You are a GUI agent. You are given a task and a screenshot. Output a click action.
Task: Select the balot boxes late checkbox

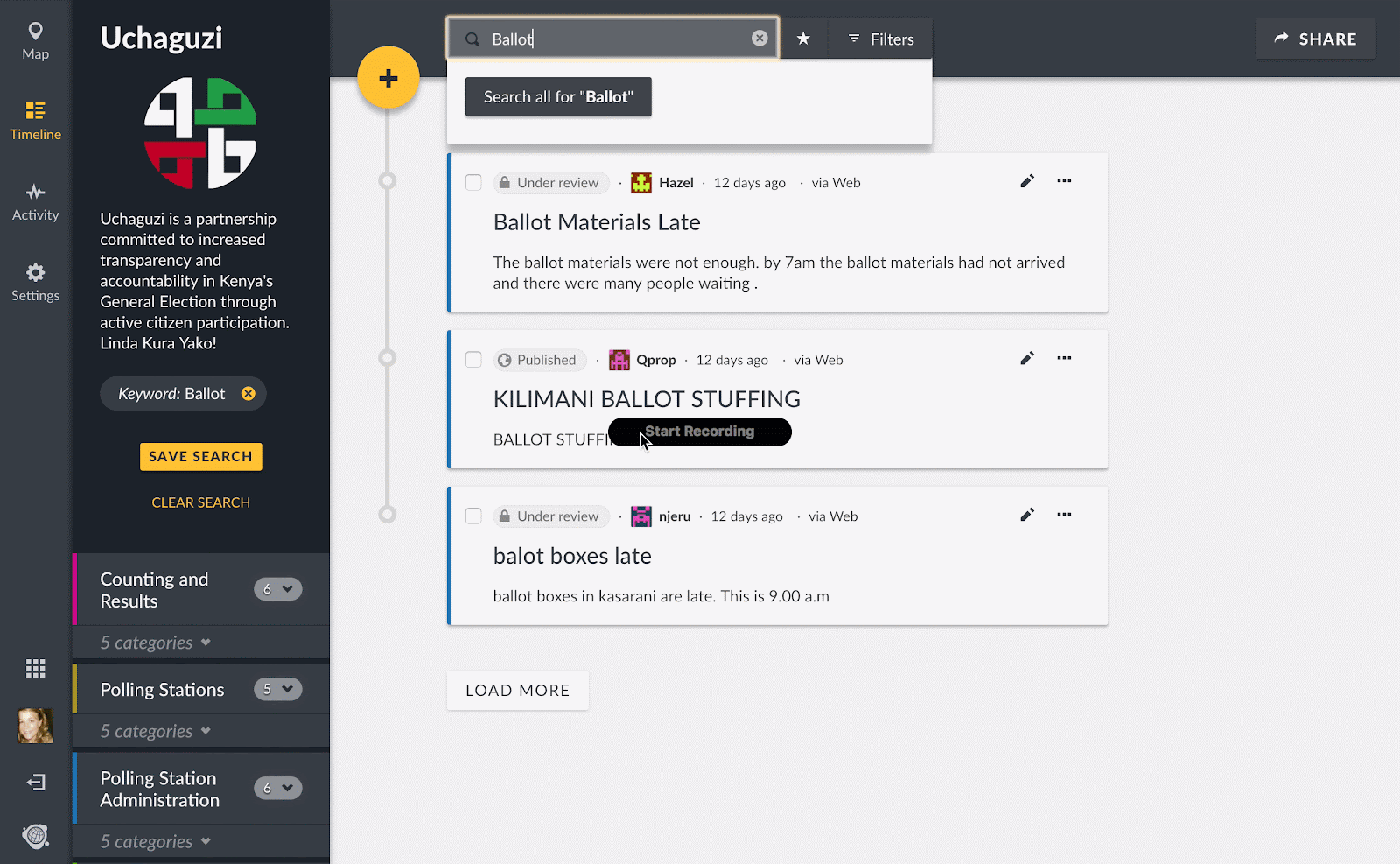[473, 516]
